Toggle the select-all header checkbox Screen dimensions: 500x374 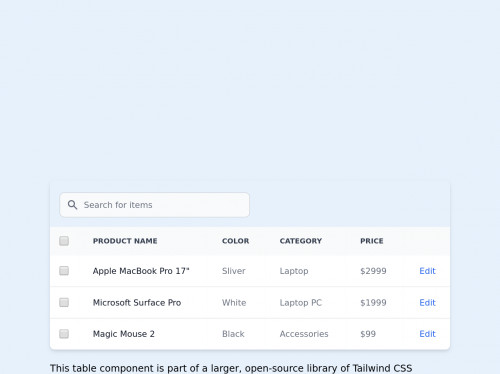(64, 241)
